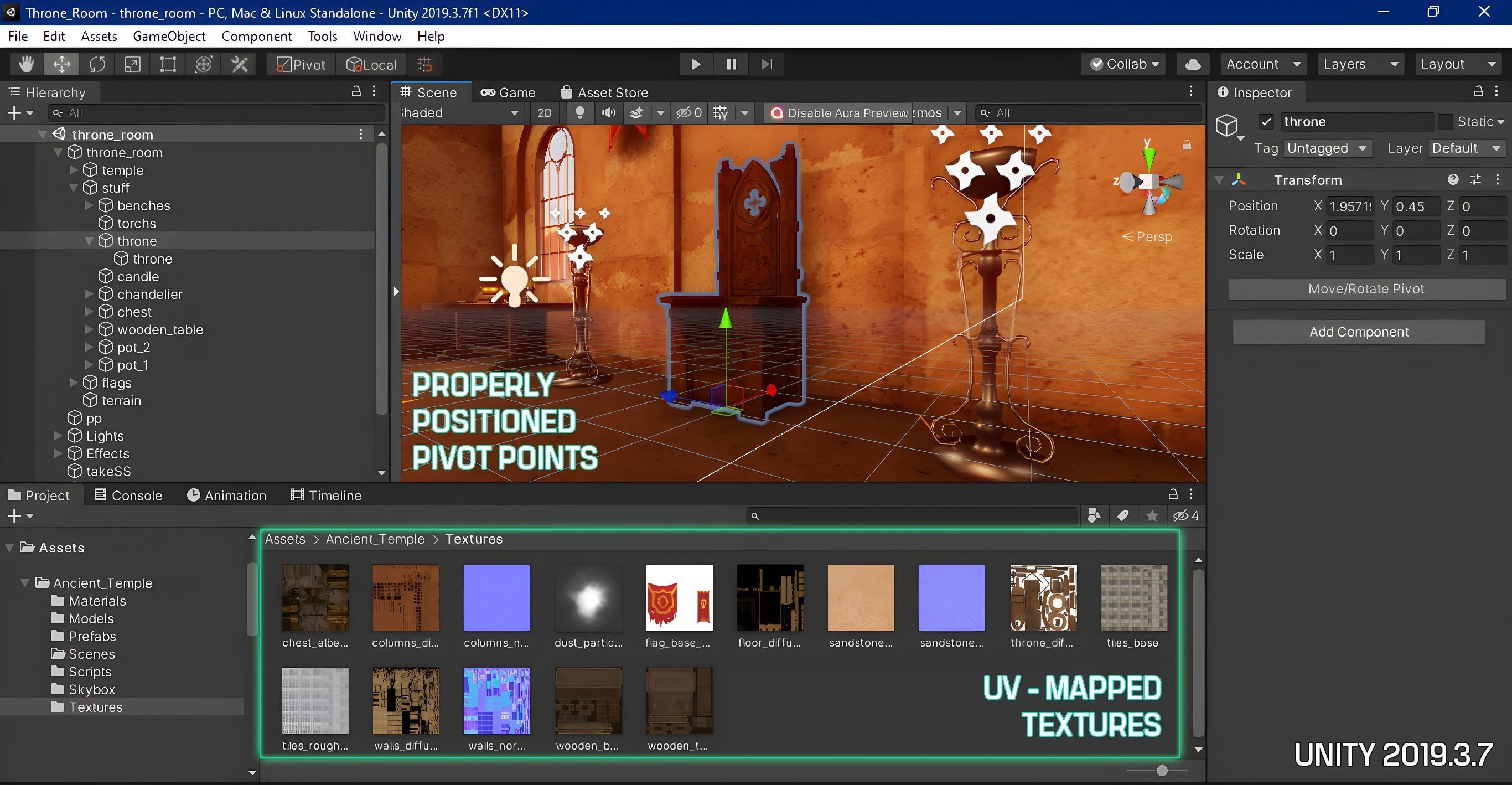Switch to the Console tab
The width and height of the screenshot is (1512, 785).
tap(128, 495)
